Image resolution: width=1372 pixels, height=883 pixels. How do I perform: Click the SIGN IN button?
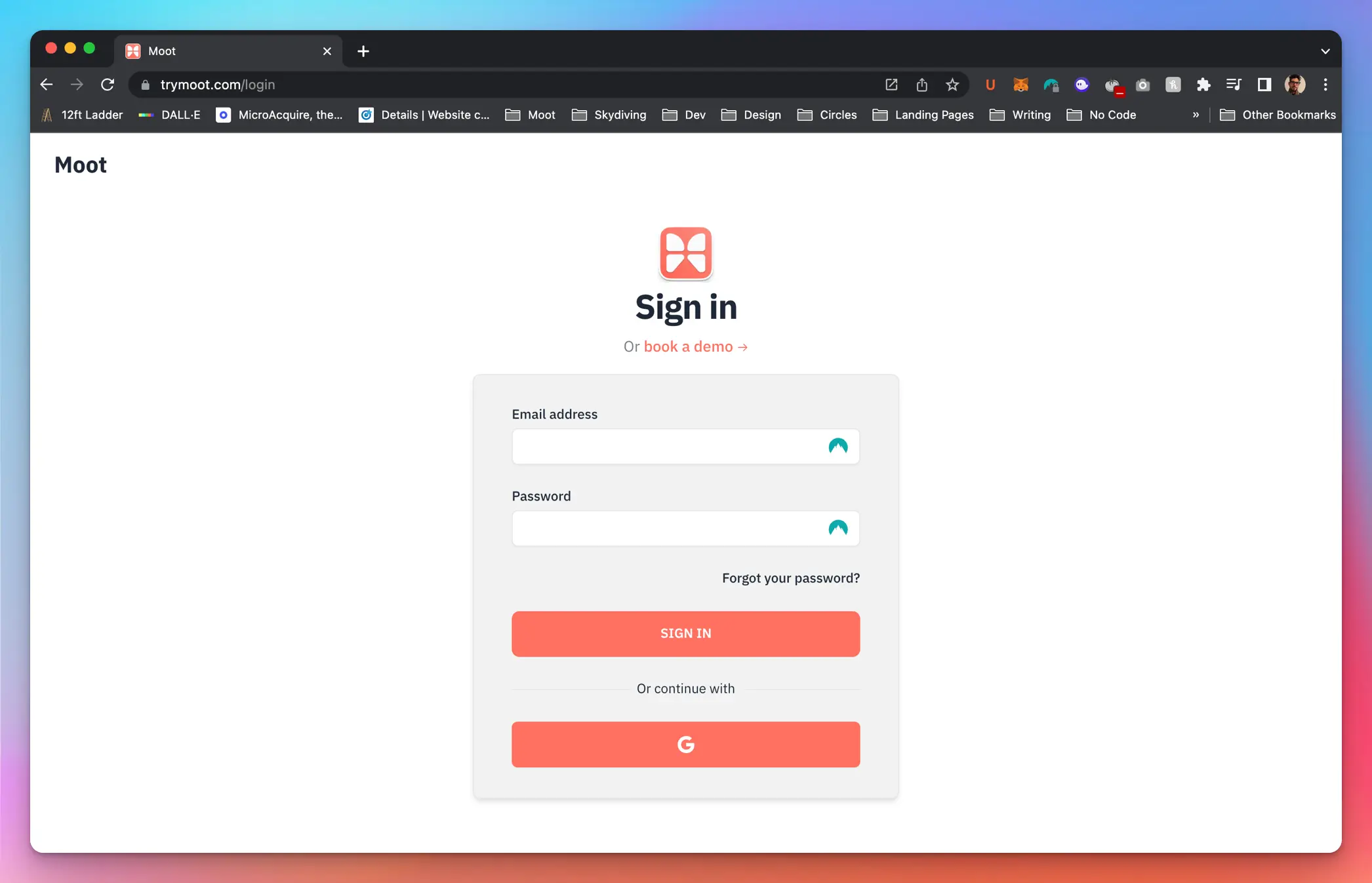click(686, 633)
